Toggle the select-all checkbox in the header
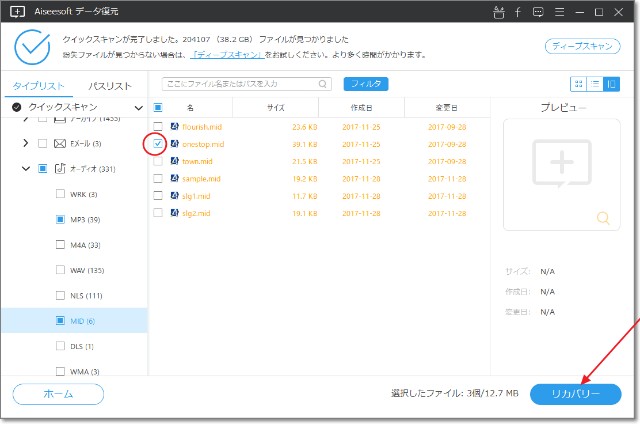 (x=158, y=107)
